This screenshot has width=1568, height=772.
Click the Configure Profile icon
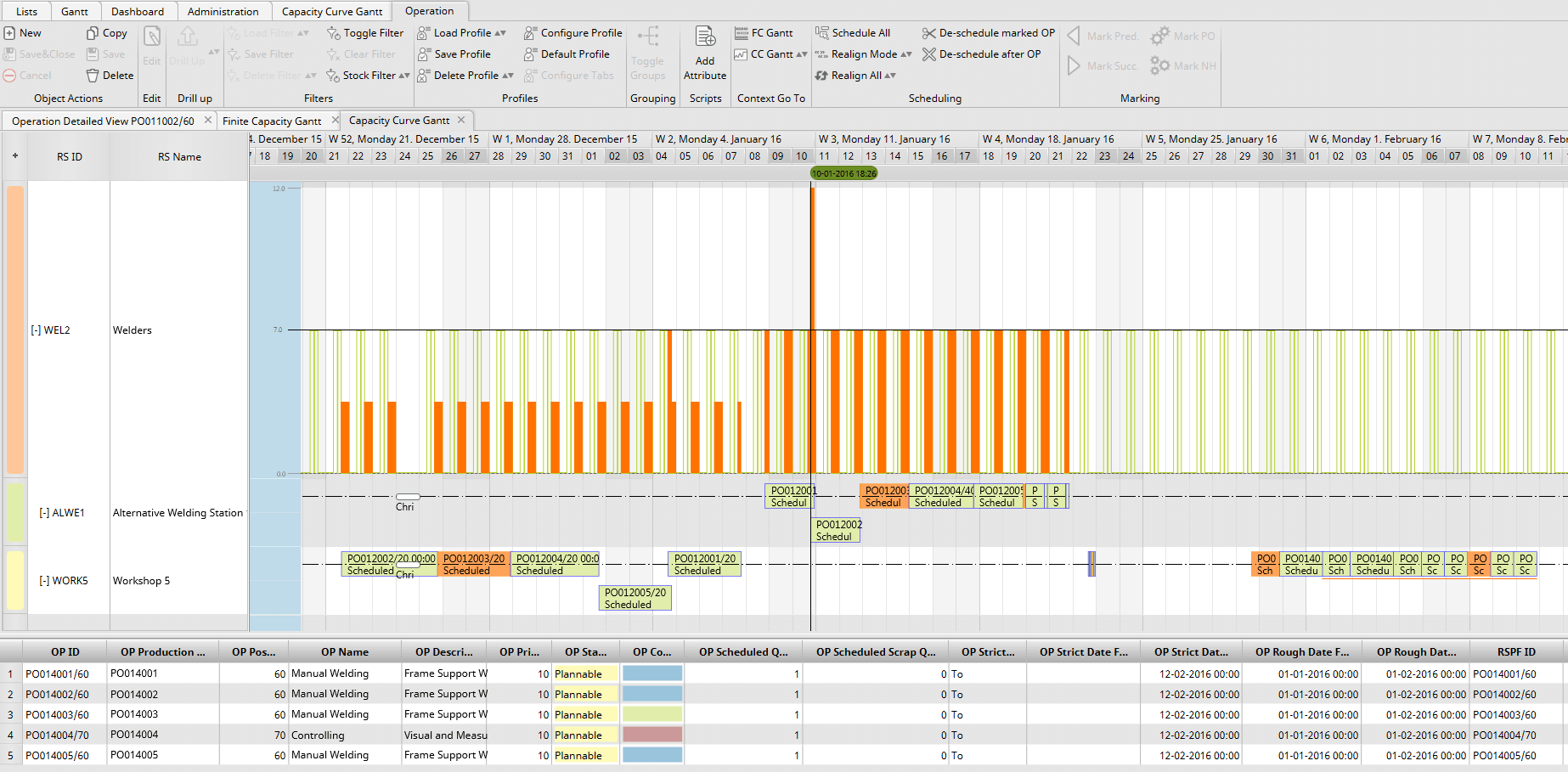click(530, 33)
